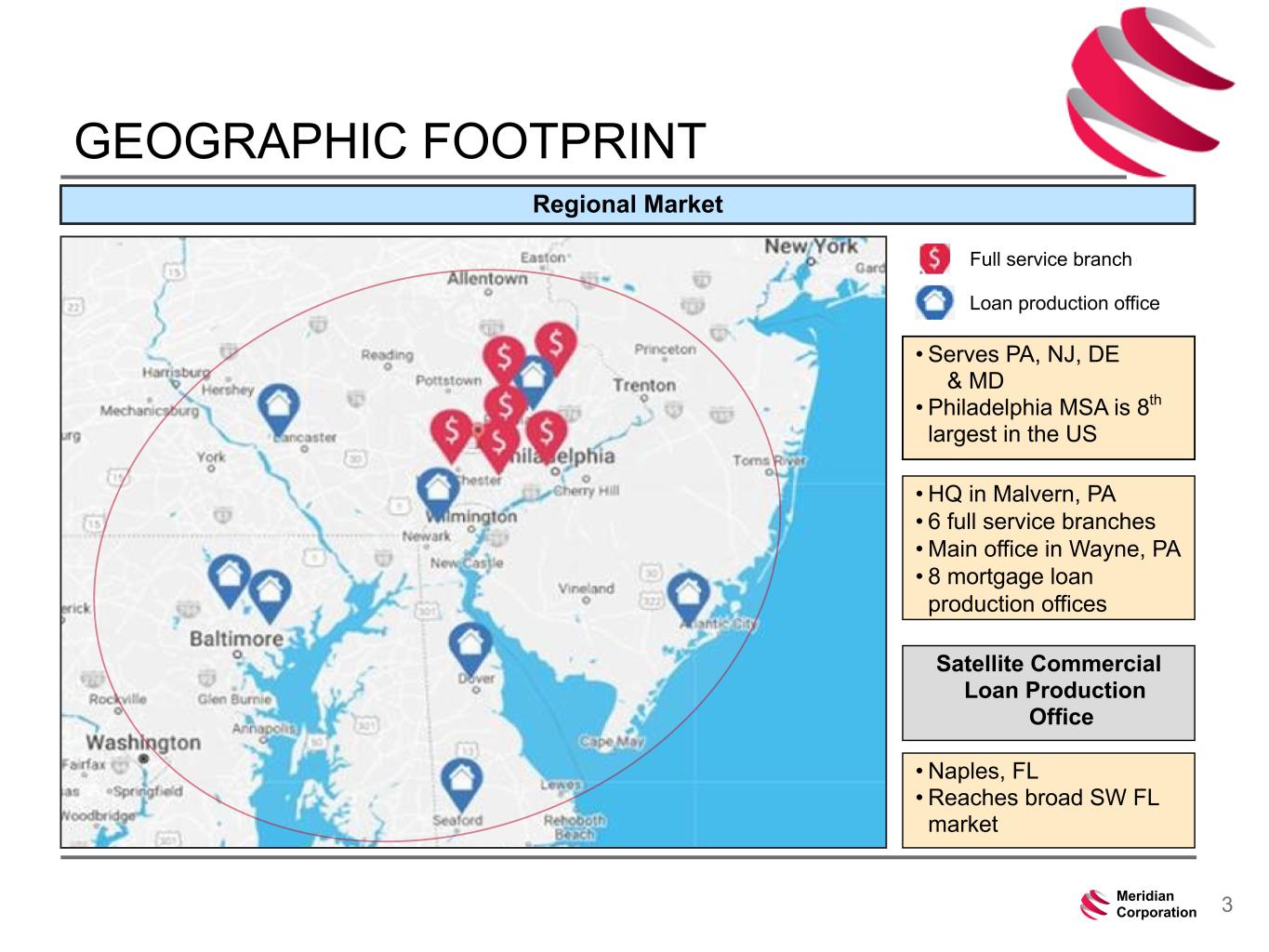1269x952 pixels.
Task: Select the Vineland map label
Action: [586, 588]
